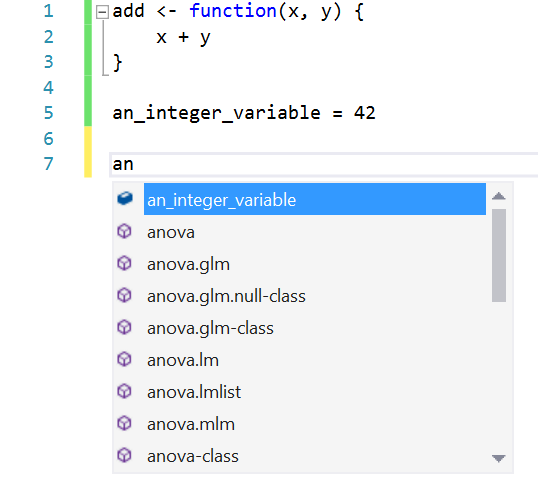Collapse the add function code block
This screenshot has height=493, width=538.
pyautogui.click(x=102, y=12)
